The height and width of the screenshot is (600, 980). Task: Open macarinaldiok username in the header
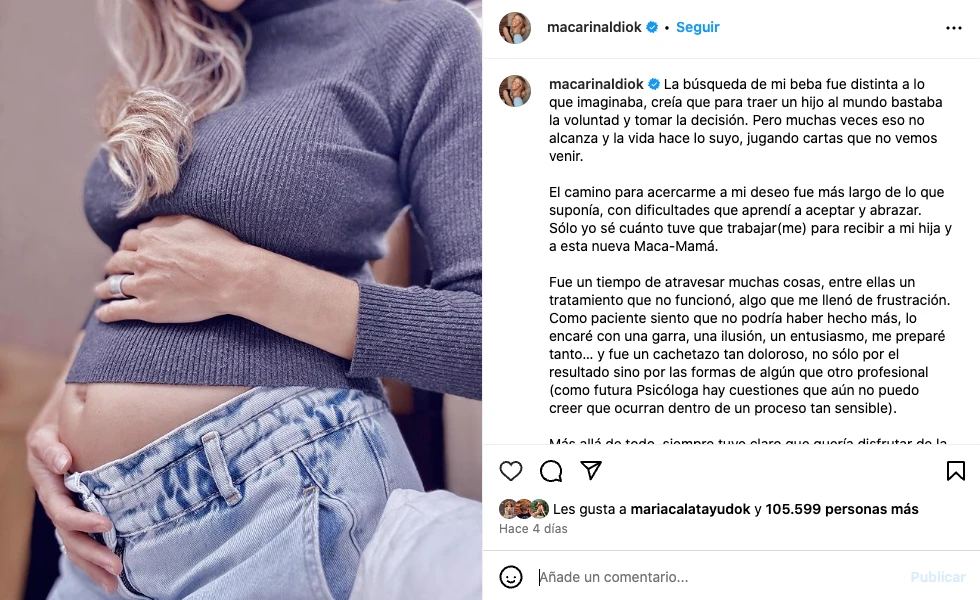pyautogui.click(x=594, y=28)
